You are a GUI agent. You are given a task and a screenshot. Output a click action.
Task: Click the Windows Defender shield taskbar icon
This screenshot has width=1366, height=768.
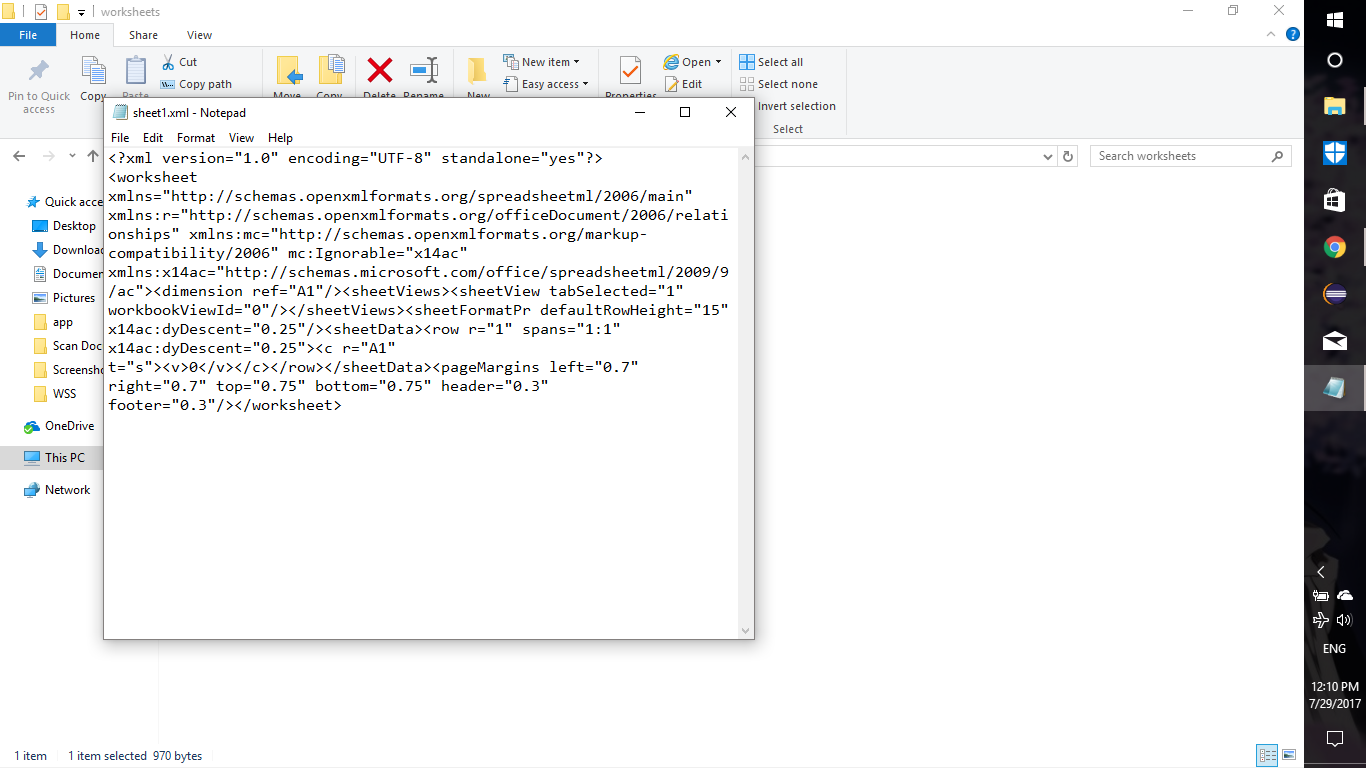[x=1334, y=153]
